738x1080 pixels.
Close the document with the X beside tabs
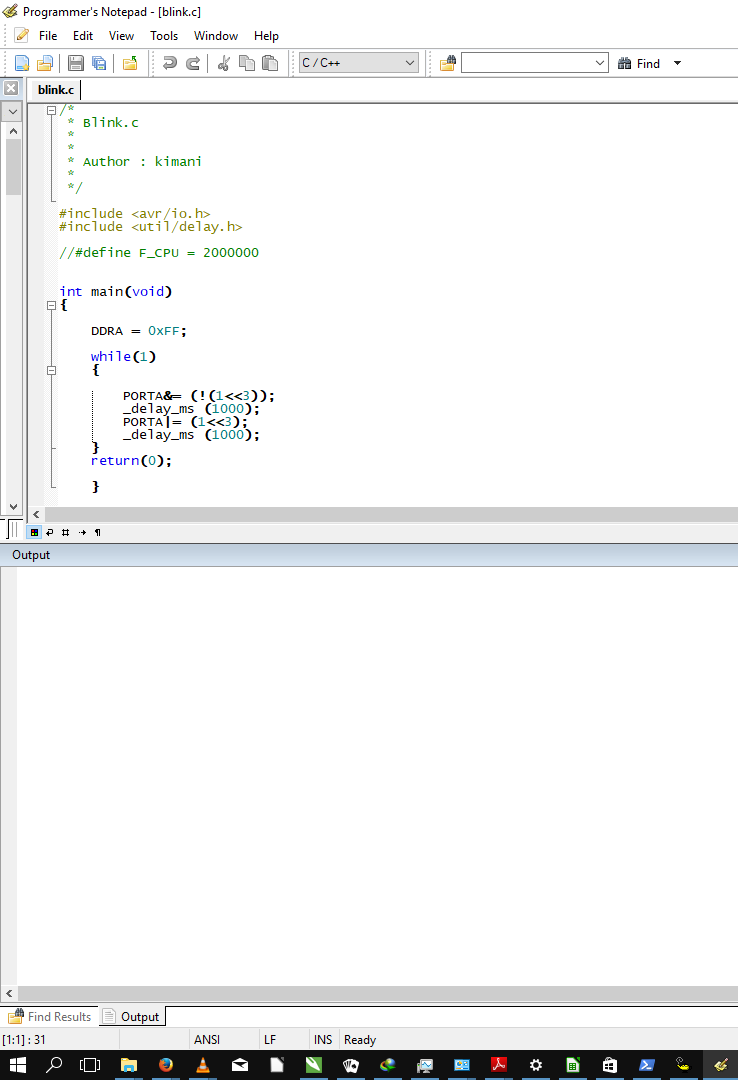(11, 88)
